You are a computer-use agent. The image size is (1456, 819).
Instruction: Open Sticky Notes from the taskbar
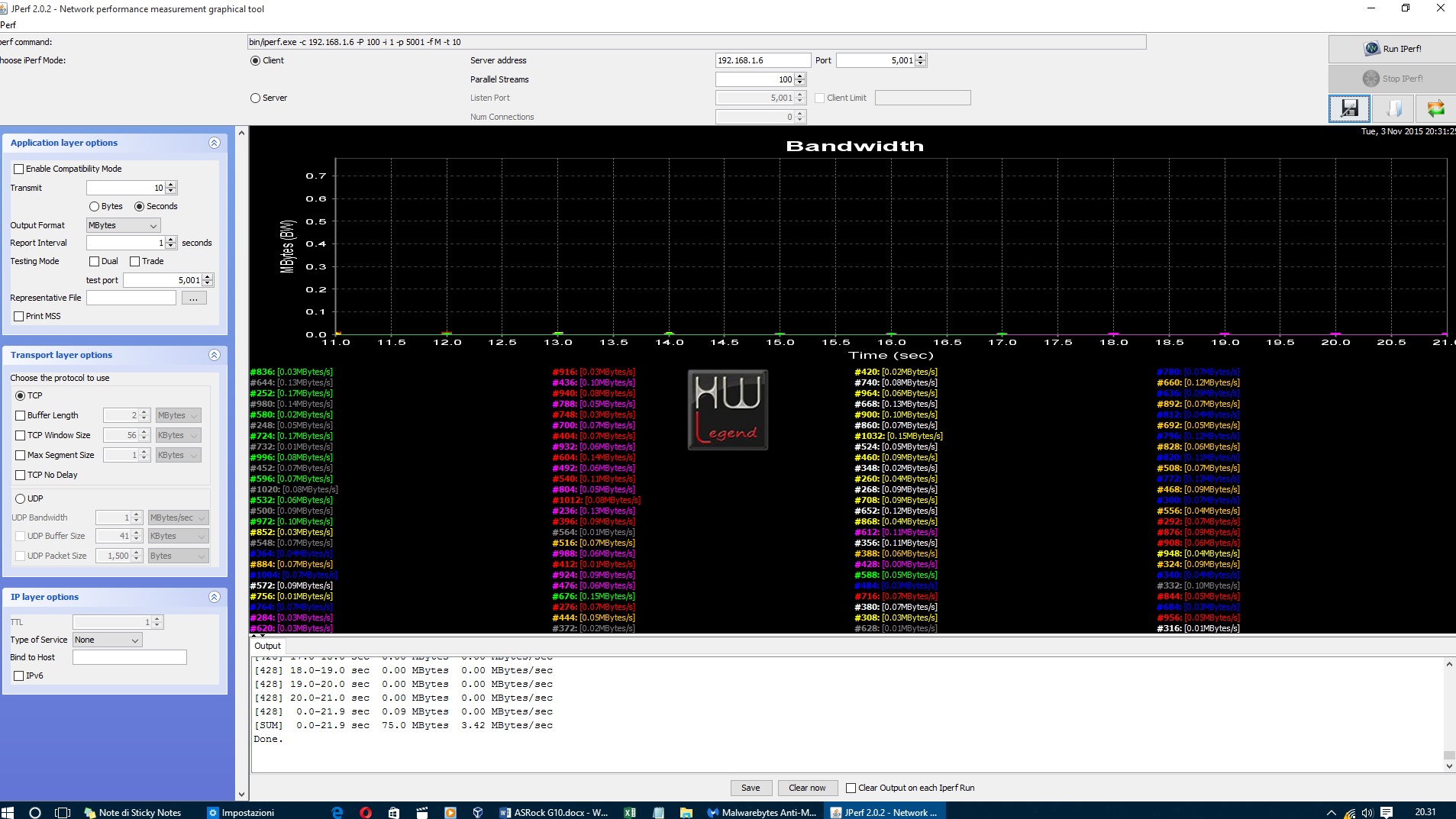coord(134,812)
